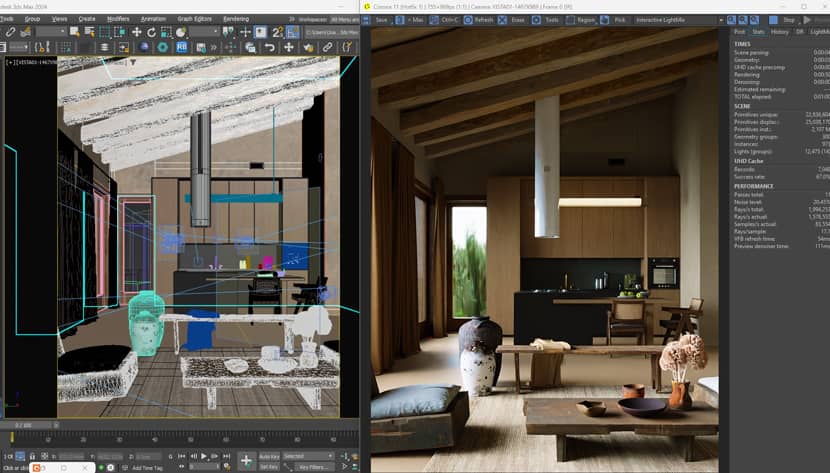Open the Views menu

pos(59,19)
